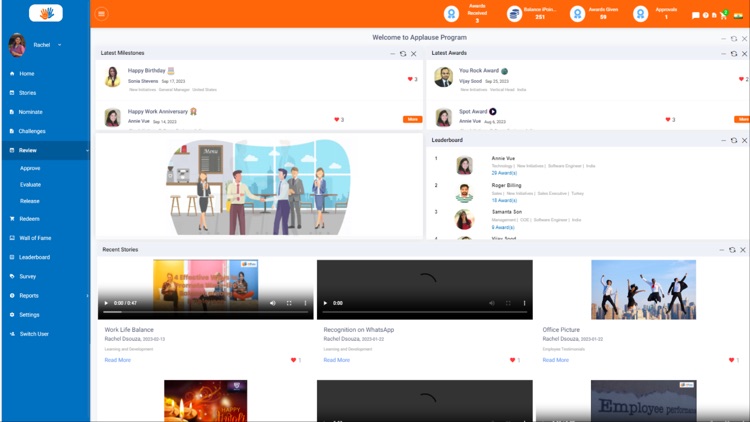Open Wall of Fame in the sidebar
The height and width of the screenshot is (422, 750).
(x=35, y=238)
